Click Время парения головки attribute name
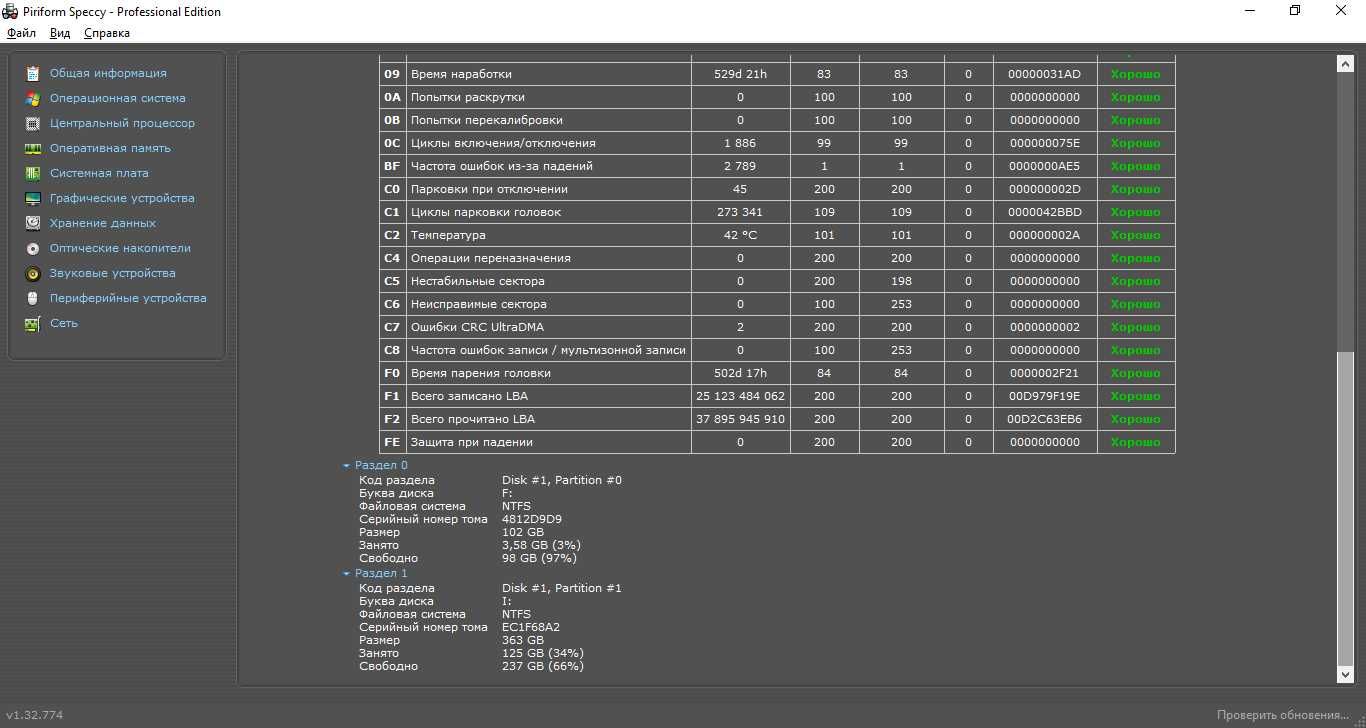Screen dimensions: 1366x728 (x=481, y=373)
